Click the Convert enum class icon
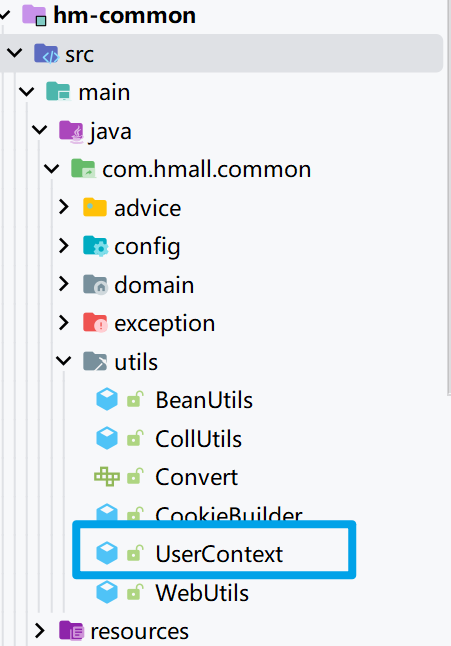 pyautogui.click(x=107, y=477)
